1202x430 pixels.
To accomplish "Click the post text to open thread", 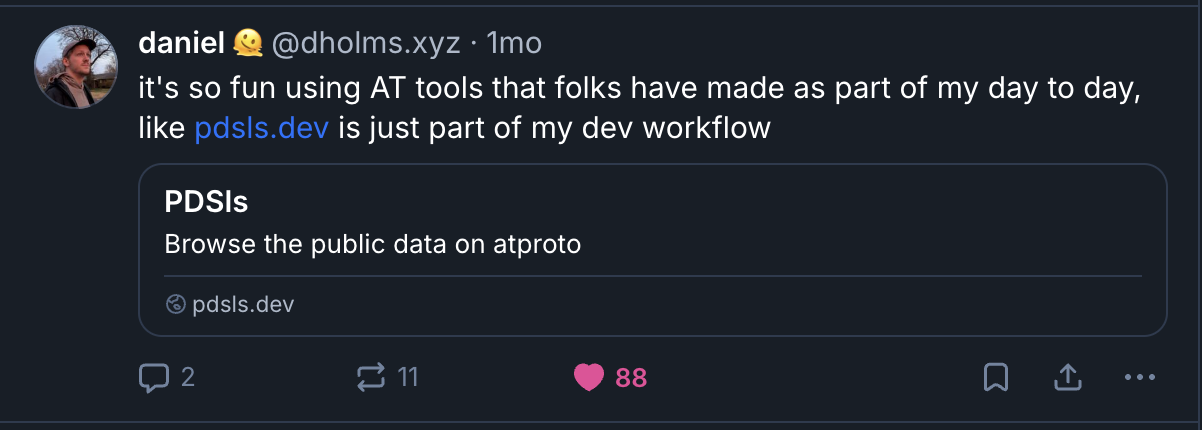I will (x=640, y=87).
